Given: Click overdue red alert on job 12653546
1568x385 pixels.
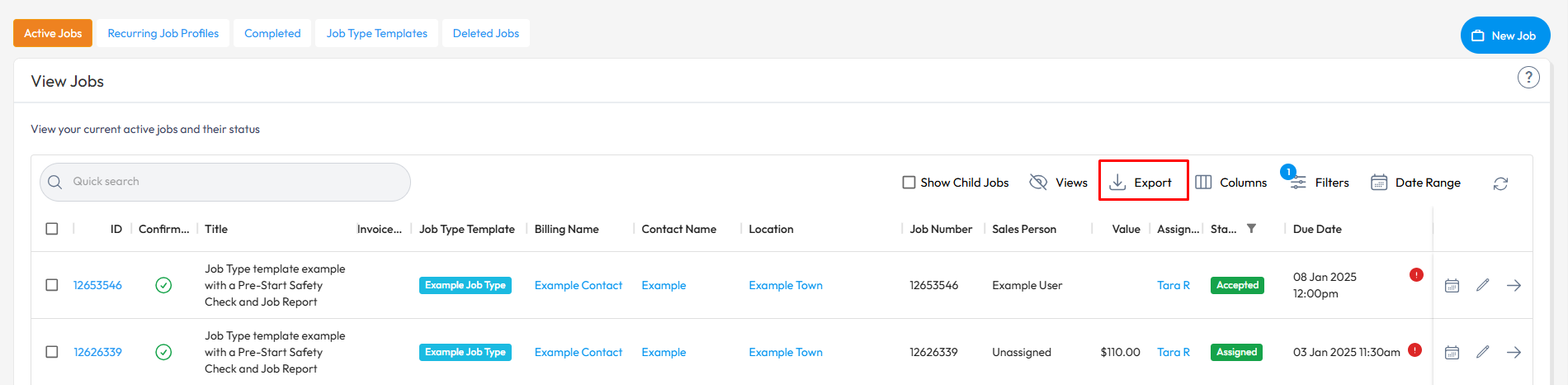Looking at the screenshot, I should pos(1416,274).
